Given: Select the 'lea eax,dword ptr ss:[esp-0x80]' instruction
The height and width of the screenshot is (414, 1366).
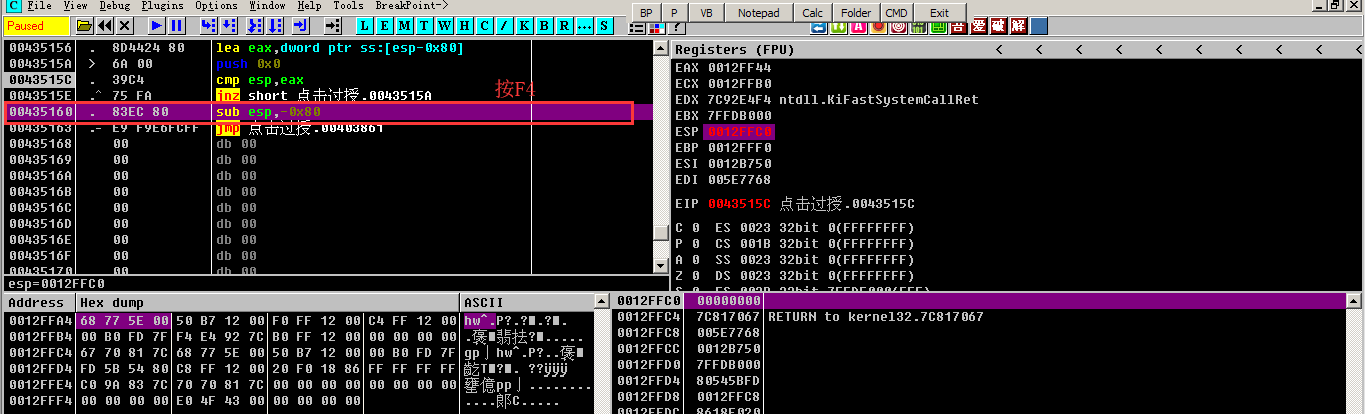Looking at the screenshot, I should coord(340,48).
